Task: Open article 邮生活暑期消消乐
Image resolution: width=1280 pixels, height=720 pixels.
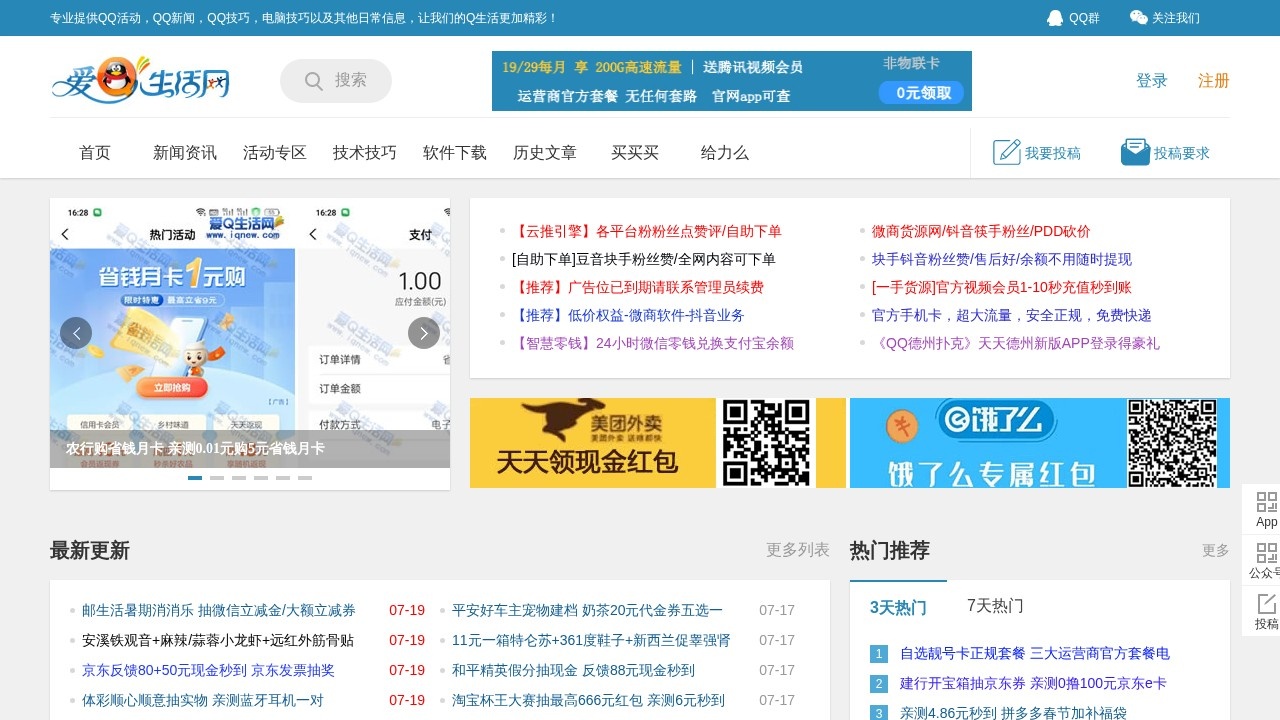Action: click(x=219, y=610)
